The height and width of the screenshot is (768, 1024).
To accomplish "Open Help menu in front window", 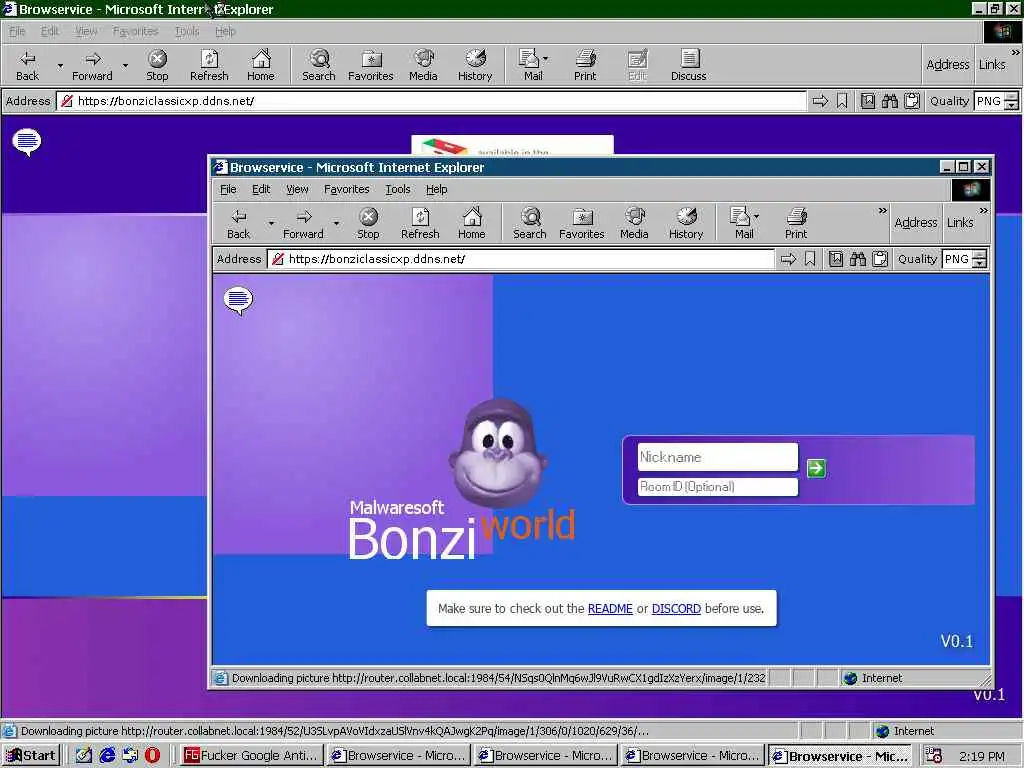I will pos(437,189).
